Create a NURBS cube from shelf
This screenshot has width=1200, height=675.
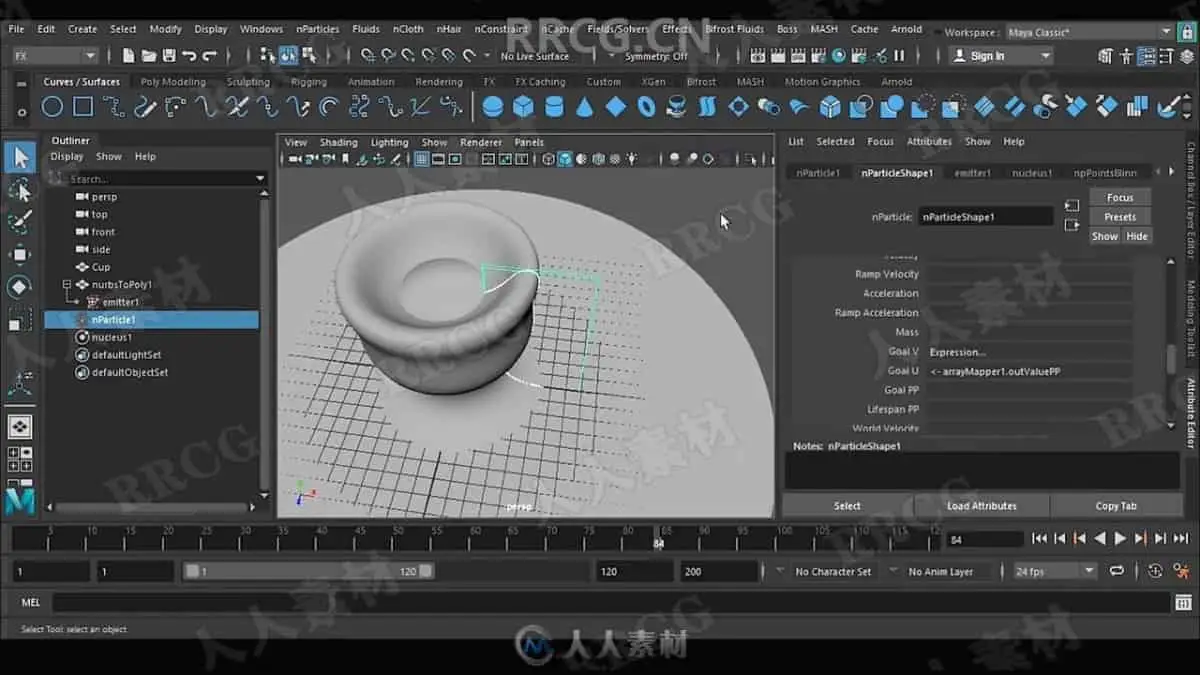point(523,106)
